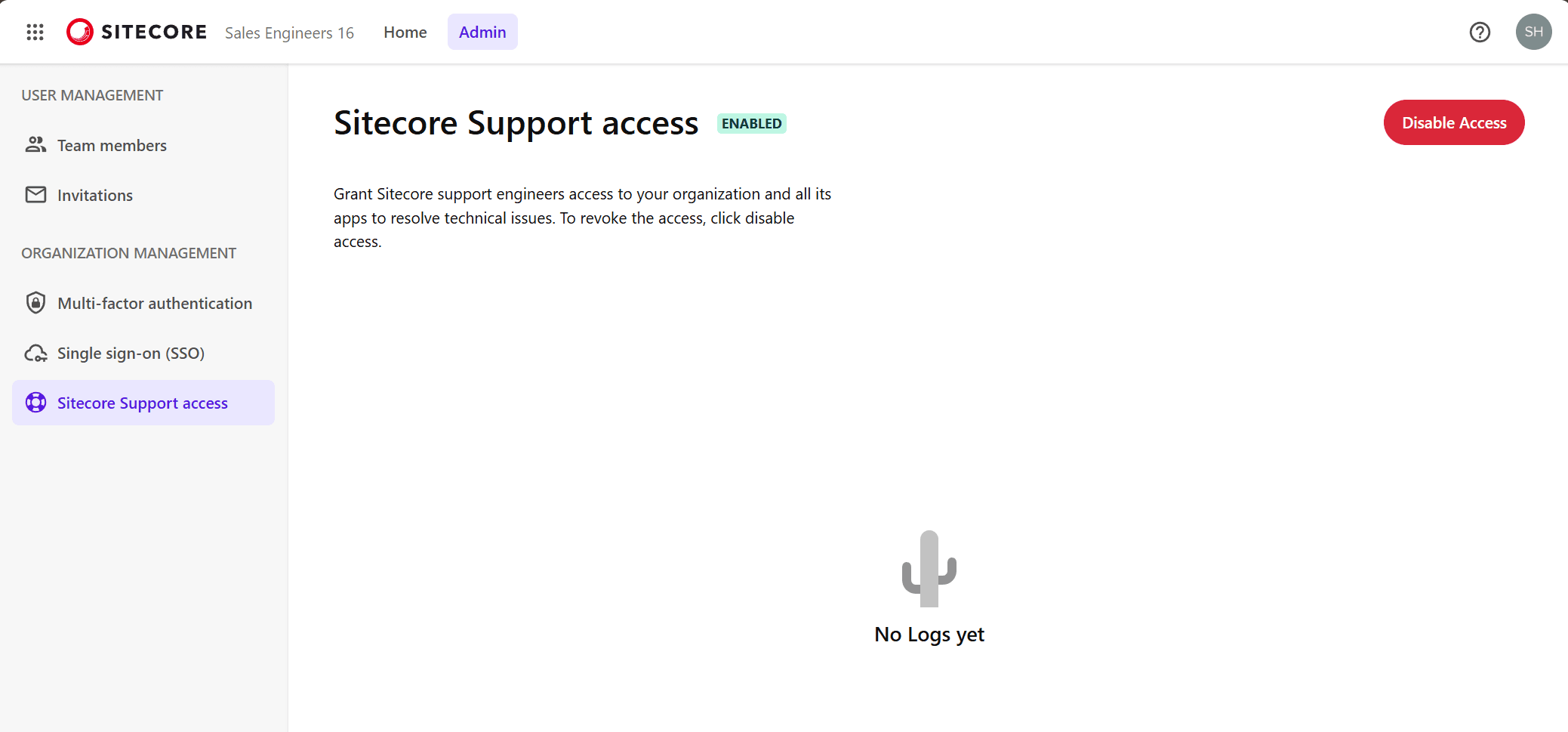Screen dimensions: 1568x732
Task: Open the Team members label
Action: pos(112,146)
